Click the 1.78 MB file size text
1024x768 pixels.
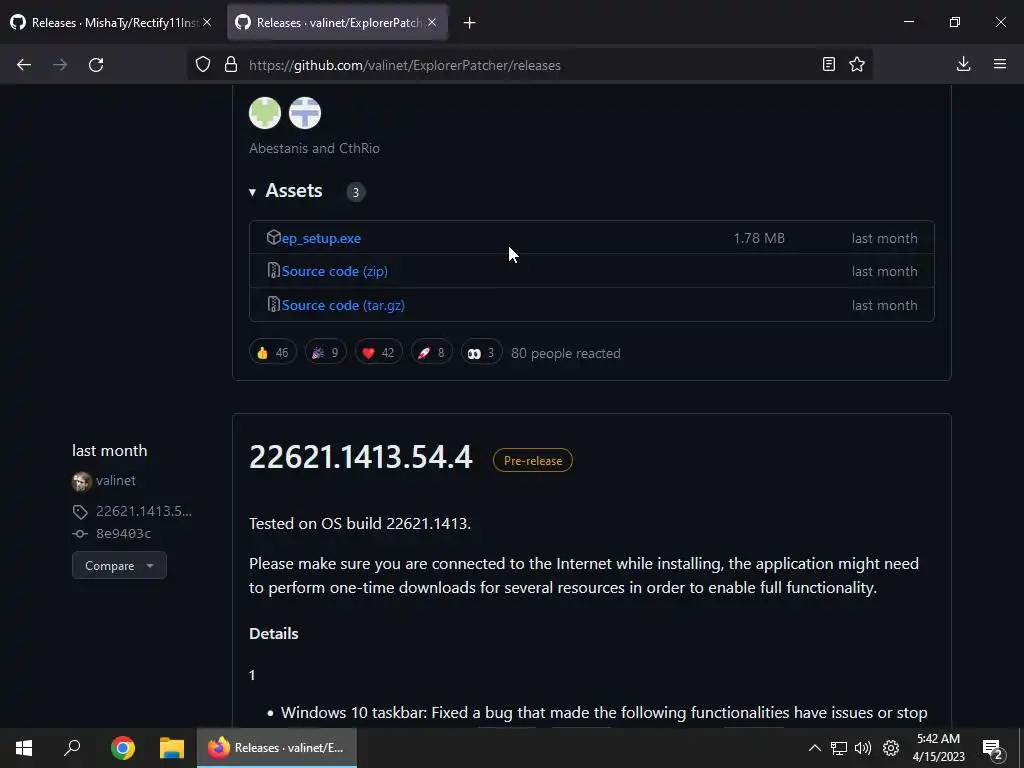pyautogui.click(x=759, y=238)
